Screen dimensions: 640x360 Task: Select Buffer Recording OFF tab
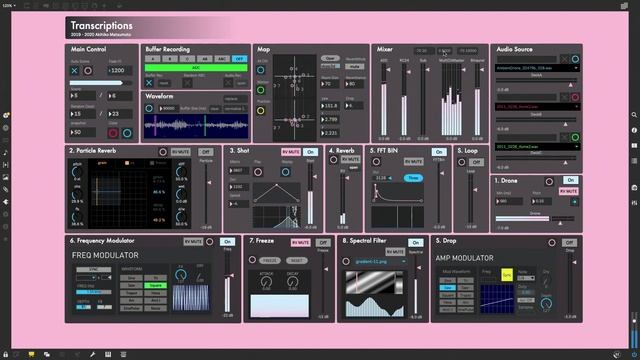[x=240, y=59]
